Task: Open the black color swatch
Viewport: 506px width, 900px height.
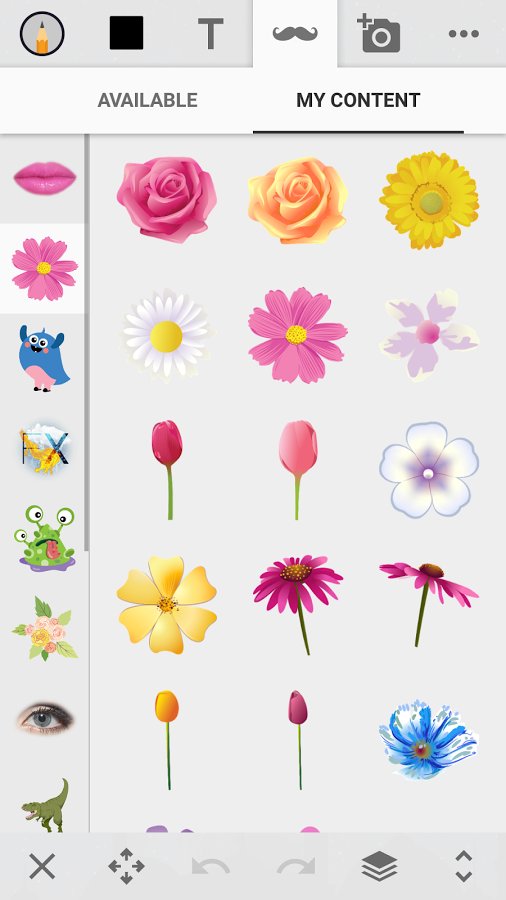Action: (x=126, y=33)
